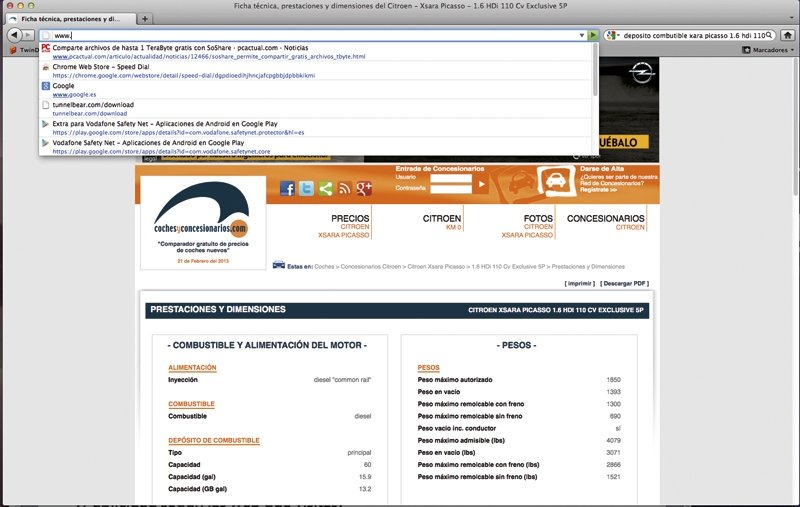
Task: Click the Usuario login input field
Action: pos(451,178)
